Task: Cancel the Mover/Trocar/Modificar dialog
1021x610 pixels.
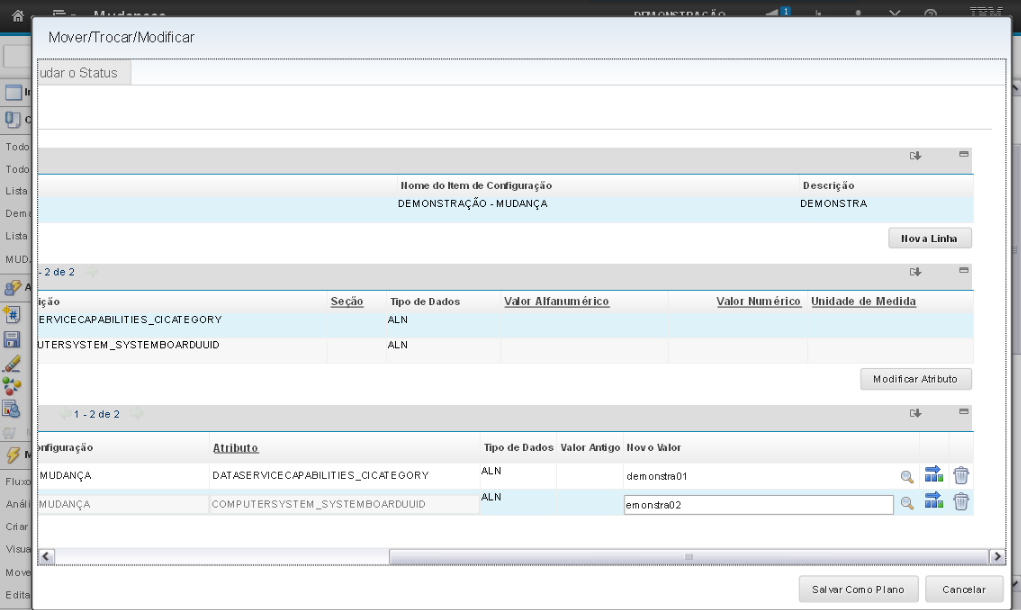Action: (963, 589)
